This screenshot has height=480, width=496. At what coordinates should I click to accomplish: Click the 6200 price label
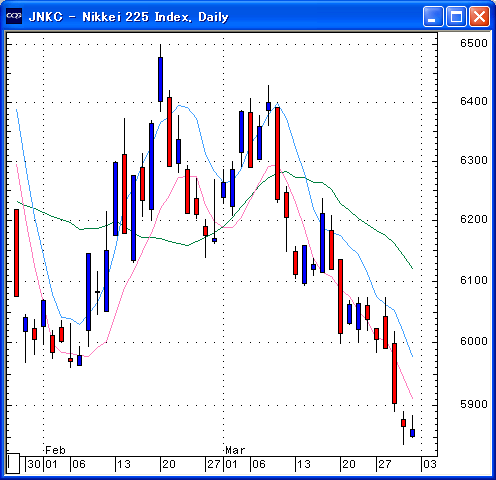[474, 219]
